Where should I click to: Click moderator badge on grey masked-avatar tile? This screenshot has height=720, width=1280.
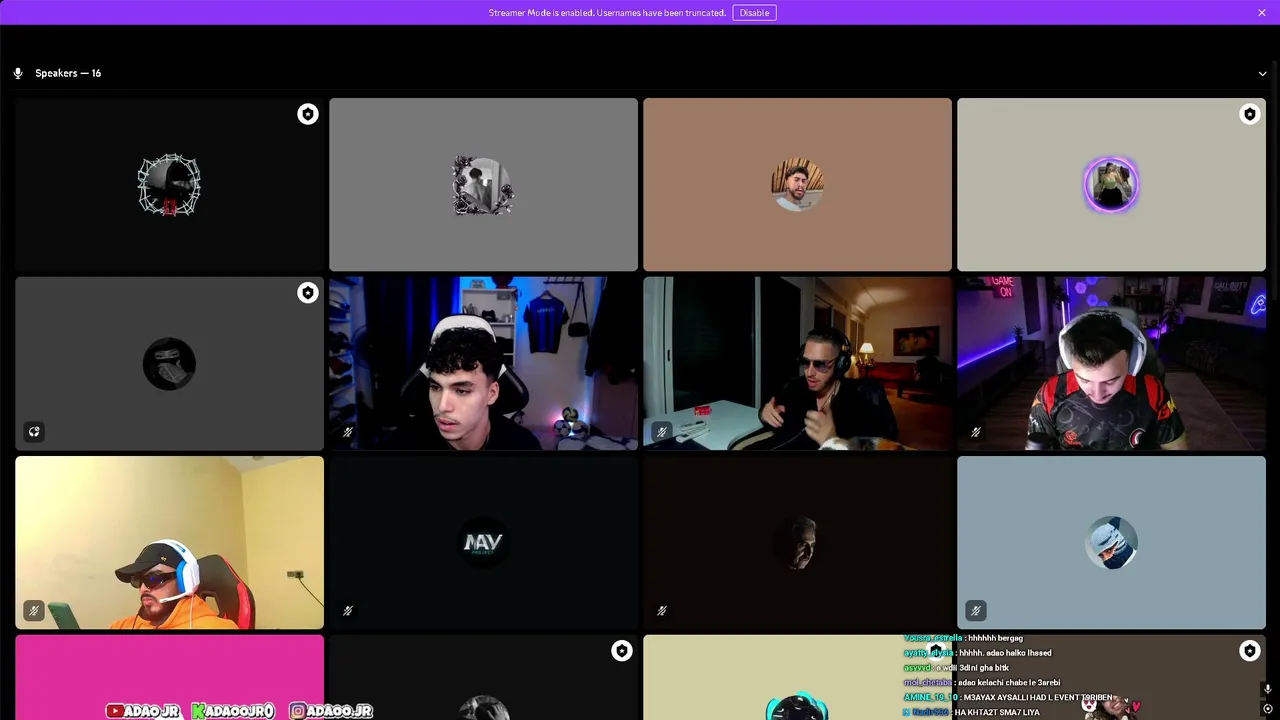(x=308, y=293)
